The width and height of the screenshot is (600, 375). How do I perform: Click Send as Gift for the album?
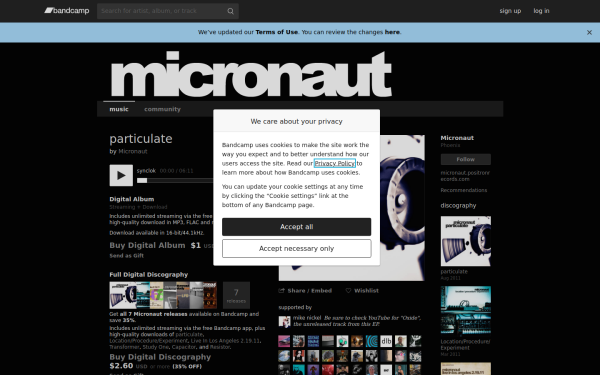pyautogui.click(x=127, y=256)
